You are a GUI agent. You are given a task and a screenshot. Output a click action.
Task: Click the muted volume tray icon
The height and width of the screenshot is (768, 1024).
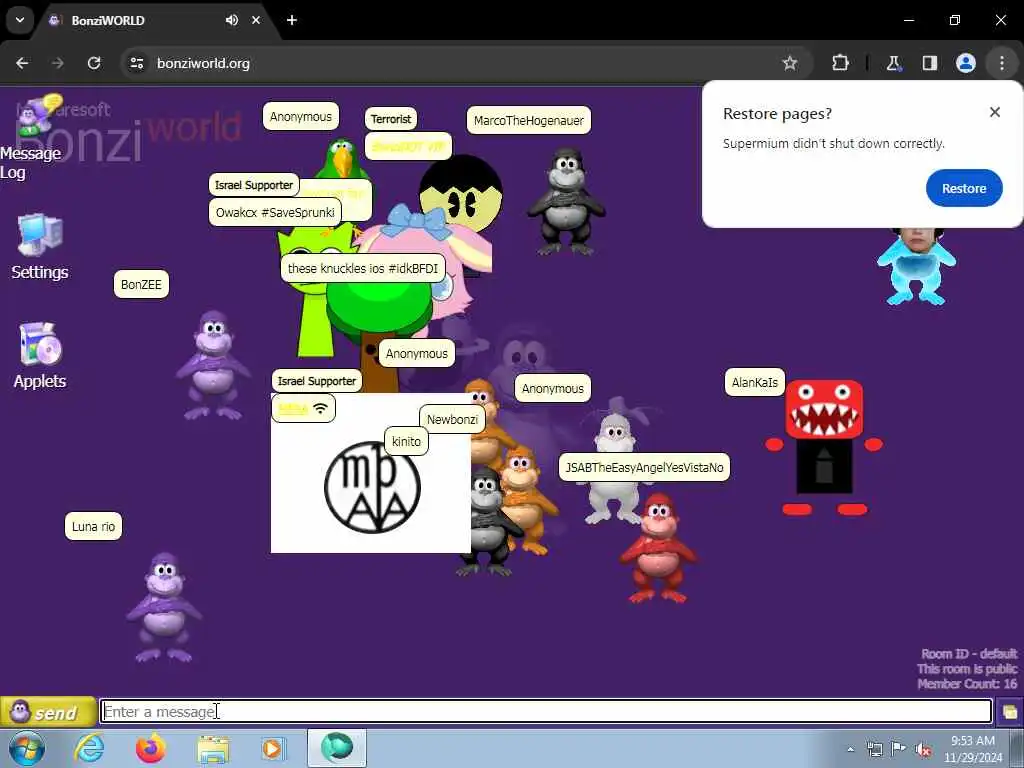point(923,749)
